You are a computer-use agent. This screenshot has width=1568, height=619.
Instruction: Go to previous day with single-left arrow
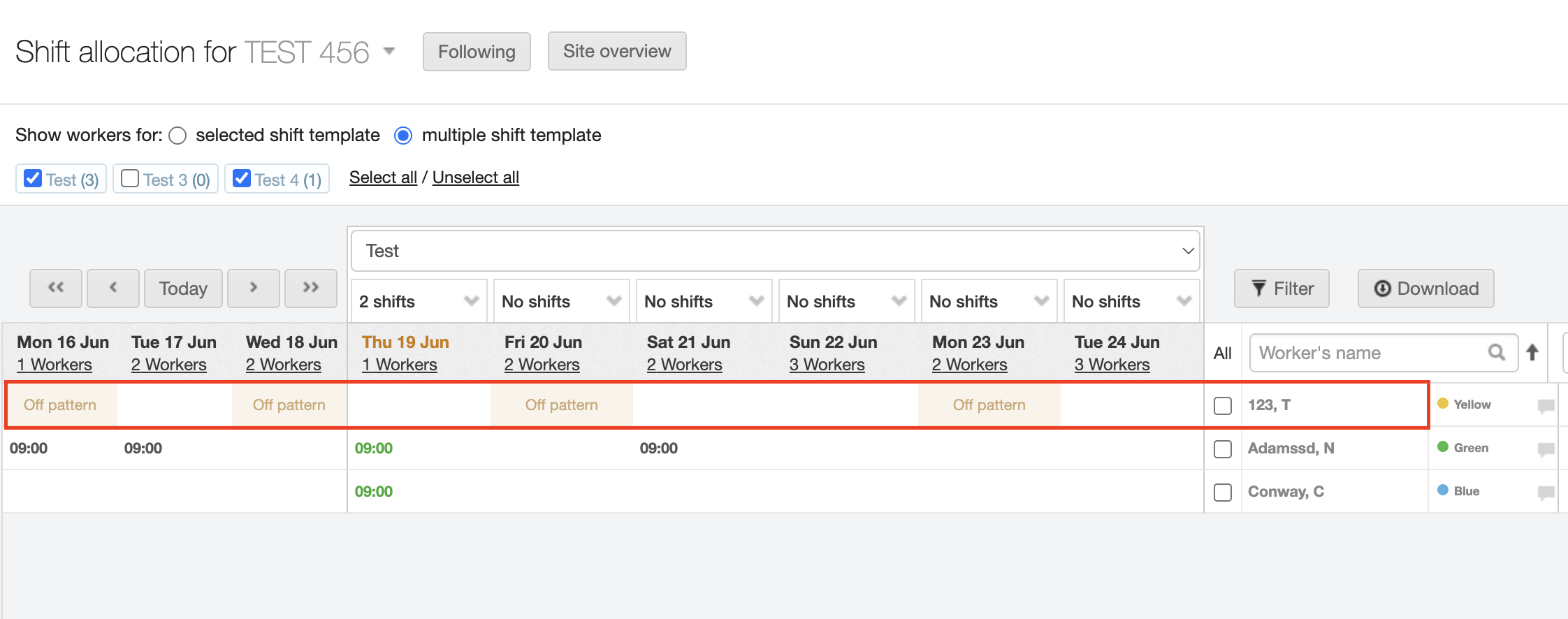113,288
